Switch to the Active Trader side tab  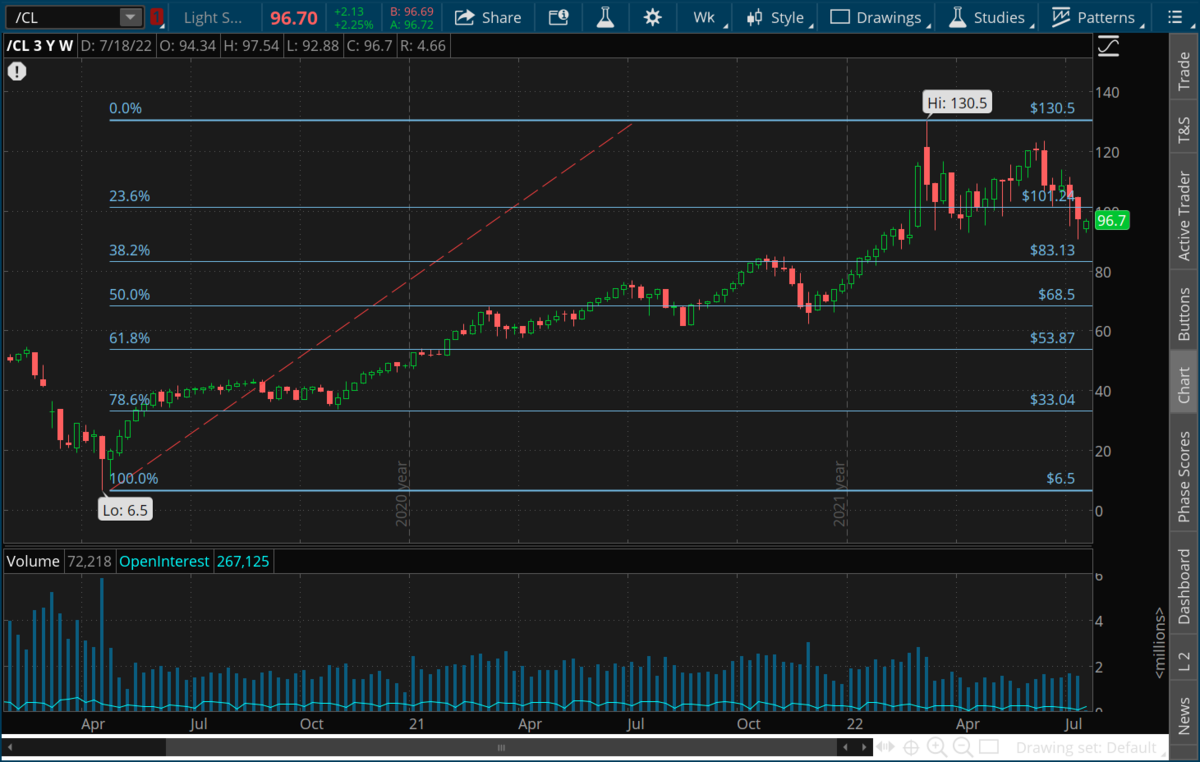(x=1184, y=217)
